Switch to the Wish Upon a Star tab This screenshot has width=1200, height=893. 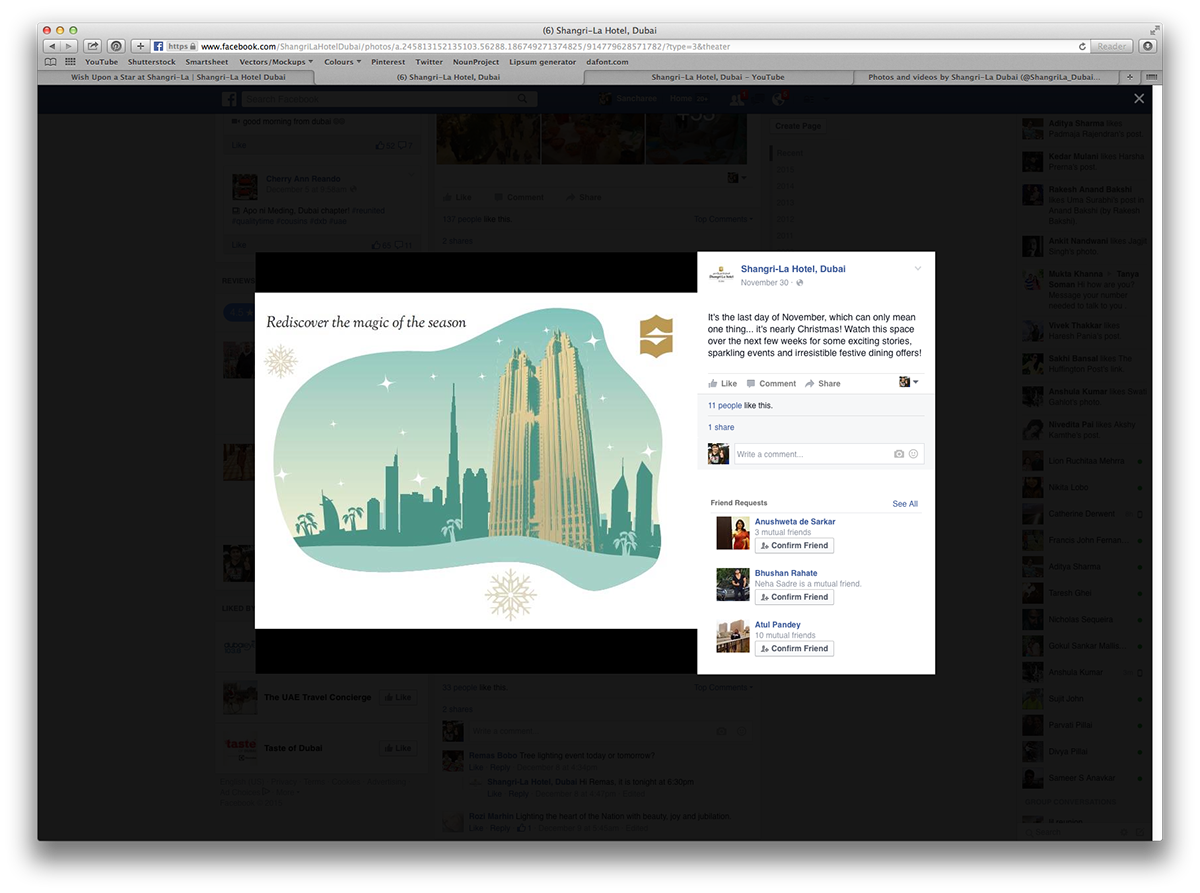click(178, 77)
